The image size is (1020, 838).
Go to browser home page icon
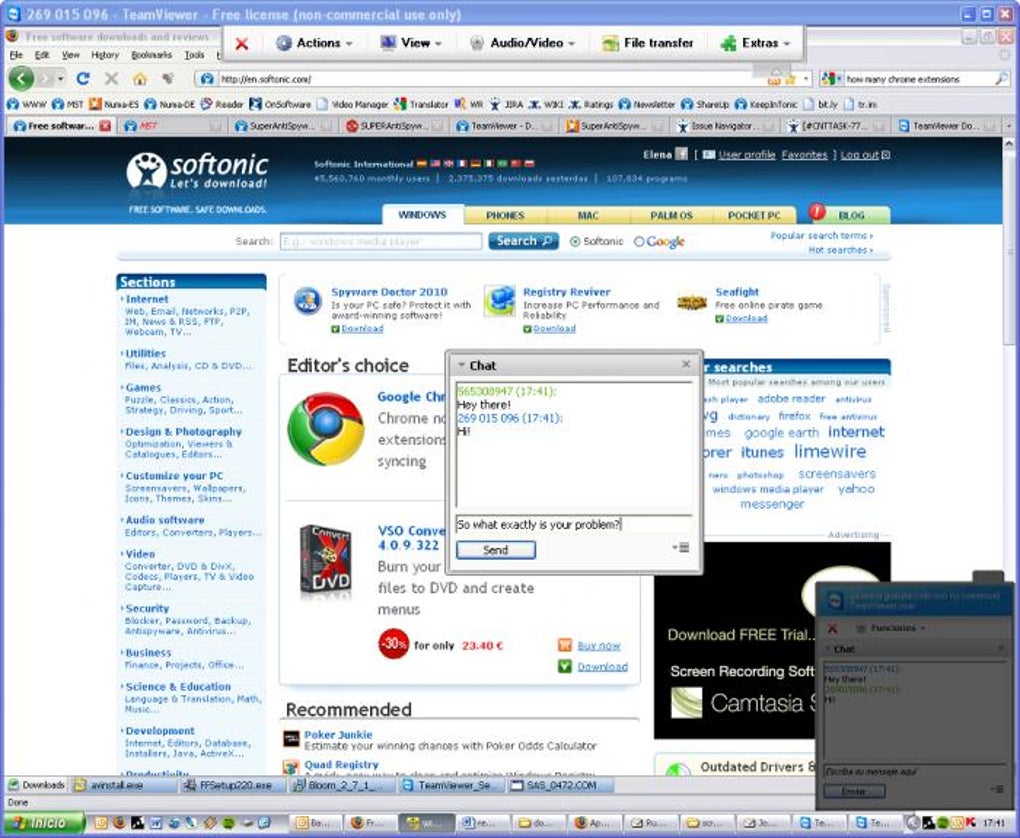(139, 79)
